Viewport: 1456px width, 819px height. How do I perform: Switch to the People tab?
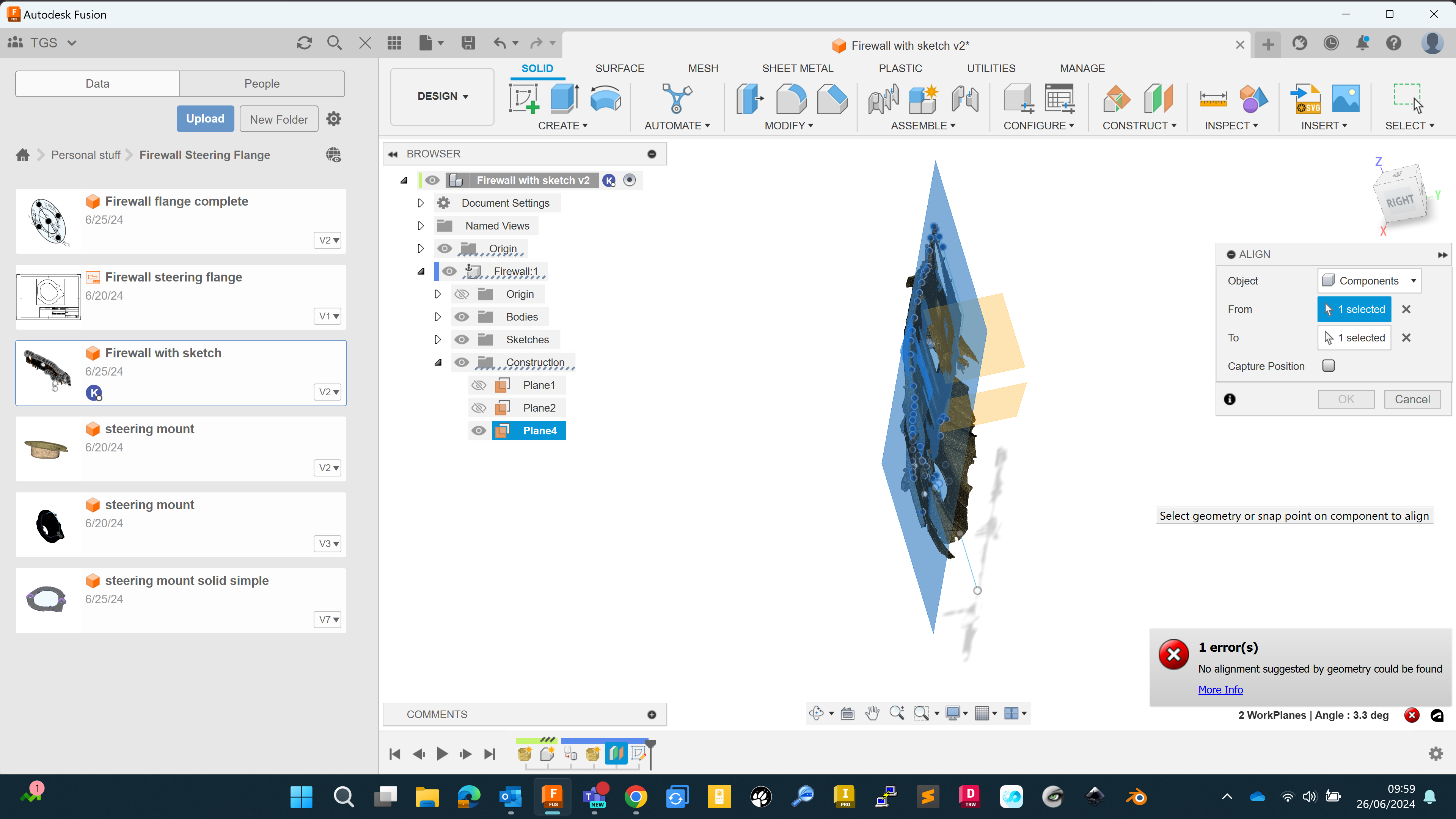[x=262, y=84]
